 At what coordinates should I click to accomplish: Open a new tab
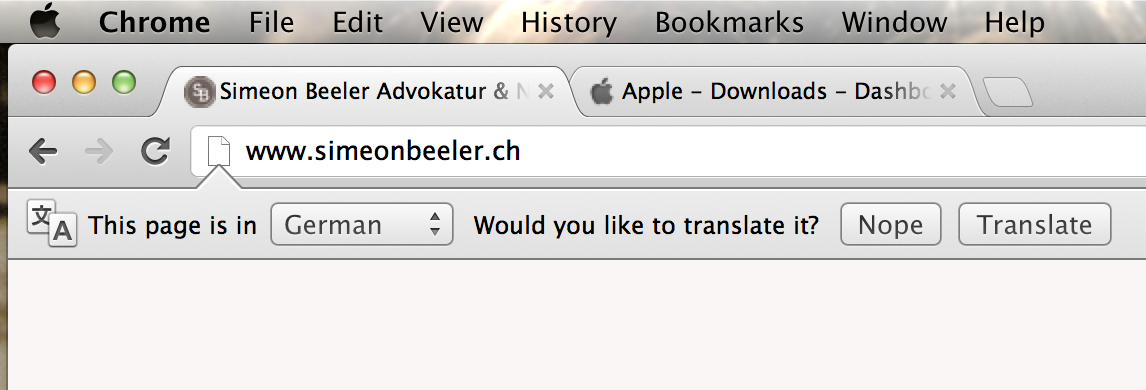tap(1008, 93)
